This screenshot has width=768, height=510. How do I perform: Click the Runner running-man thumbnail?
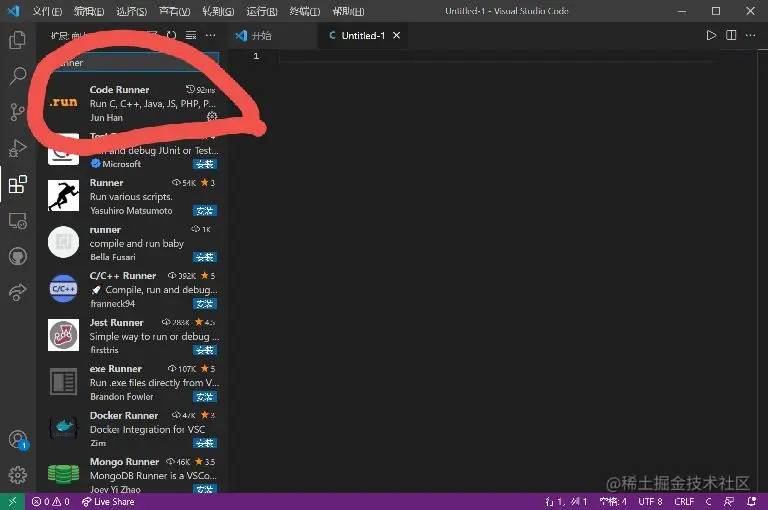(x=63, y=195)
